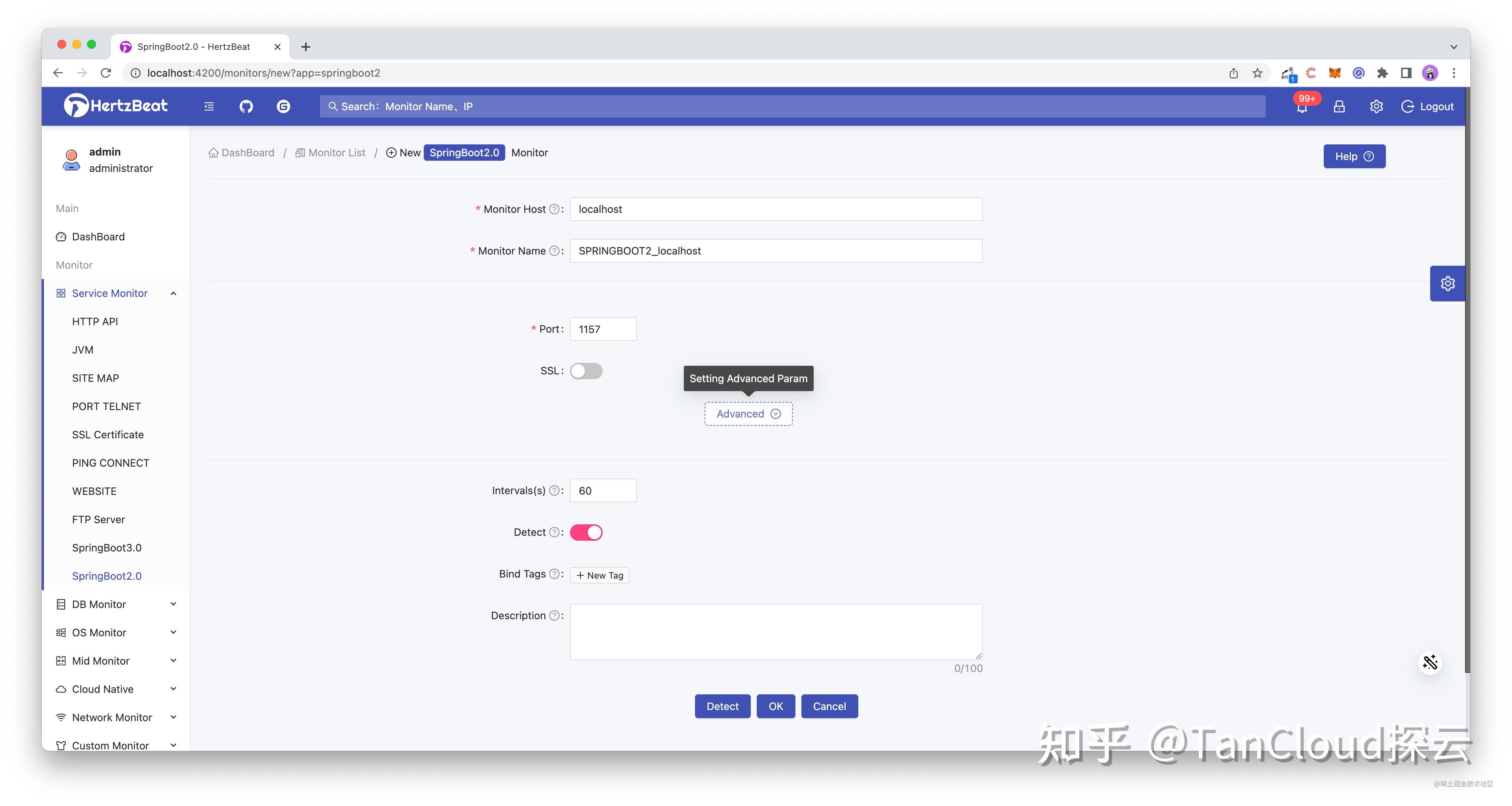Select SpringBoot3.0 from the sidebar
This screenshot has height=806, width=1512.
click(106, 547)
